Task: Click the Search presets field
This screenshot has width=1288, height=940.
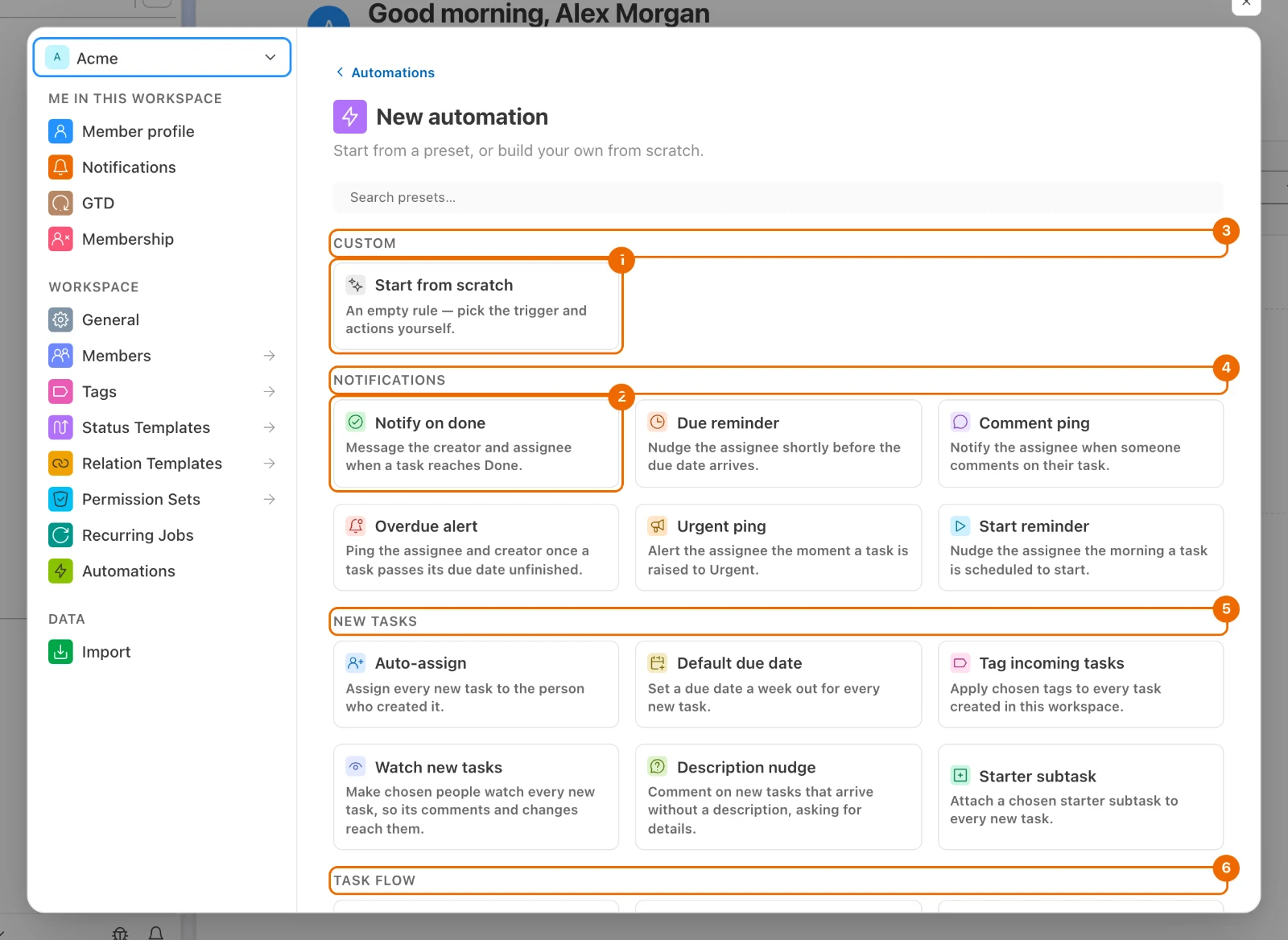Action: tap(778, 197)
